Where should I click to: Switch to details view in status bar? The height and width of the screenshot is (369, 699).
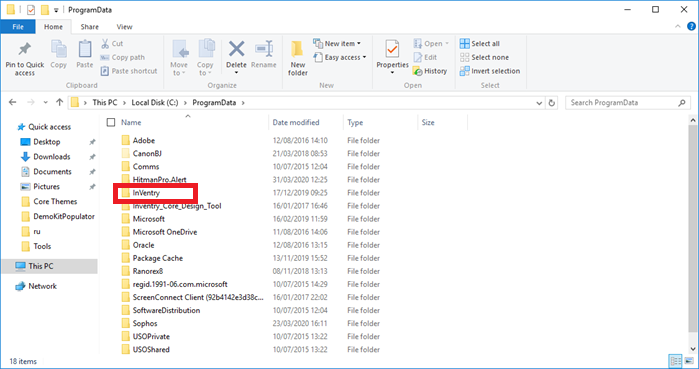coord(676,361)
